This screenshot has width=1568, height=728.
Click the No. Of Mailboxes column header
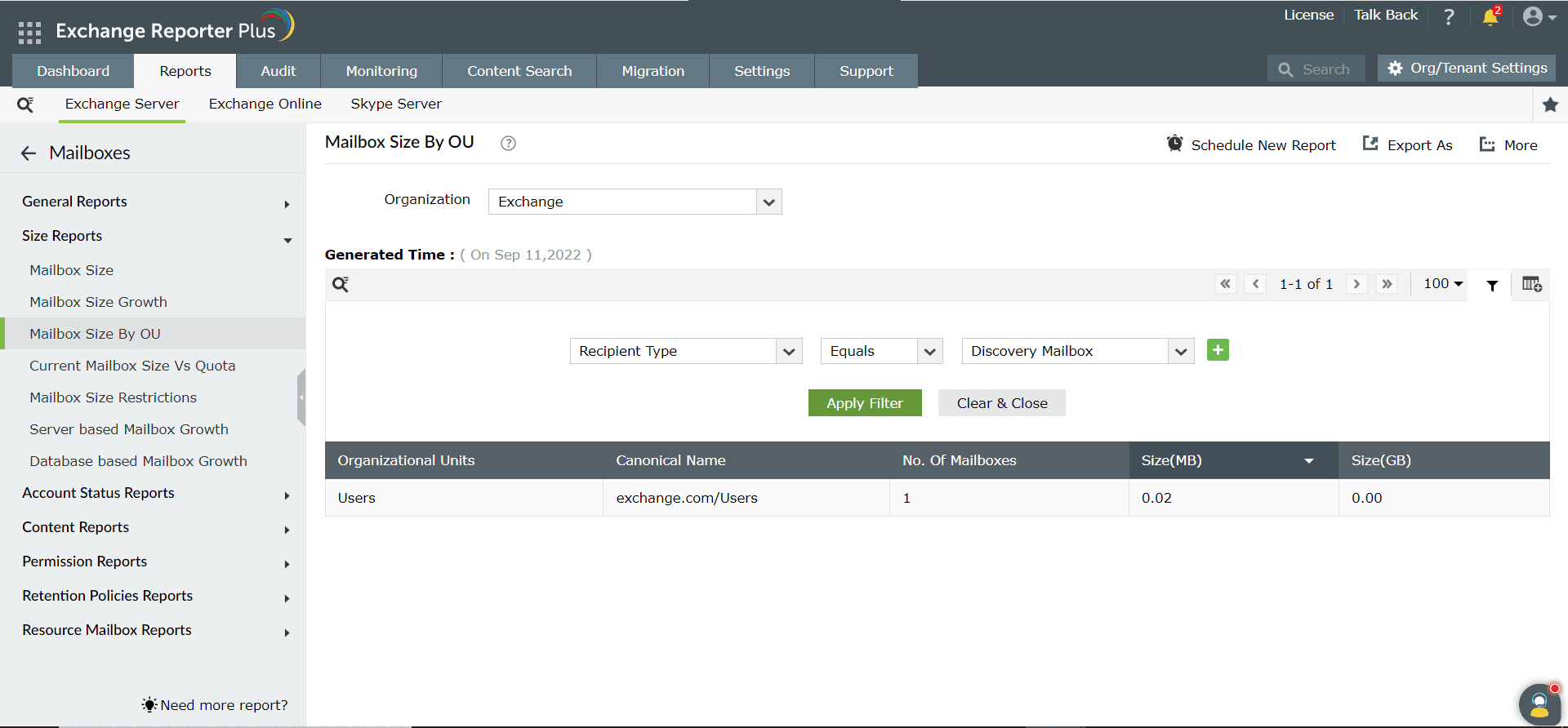coord(1009,460)
